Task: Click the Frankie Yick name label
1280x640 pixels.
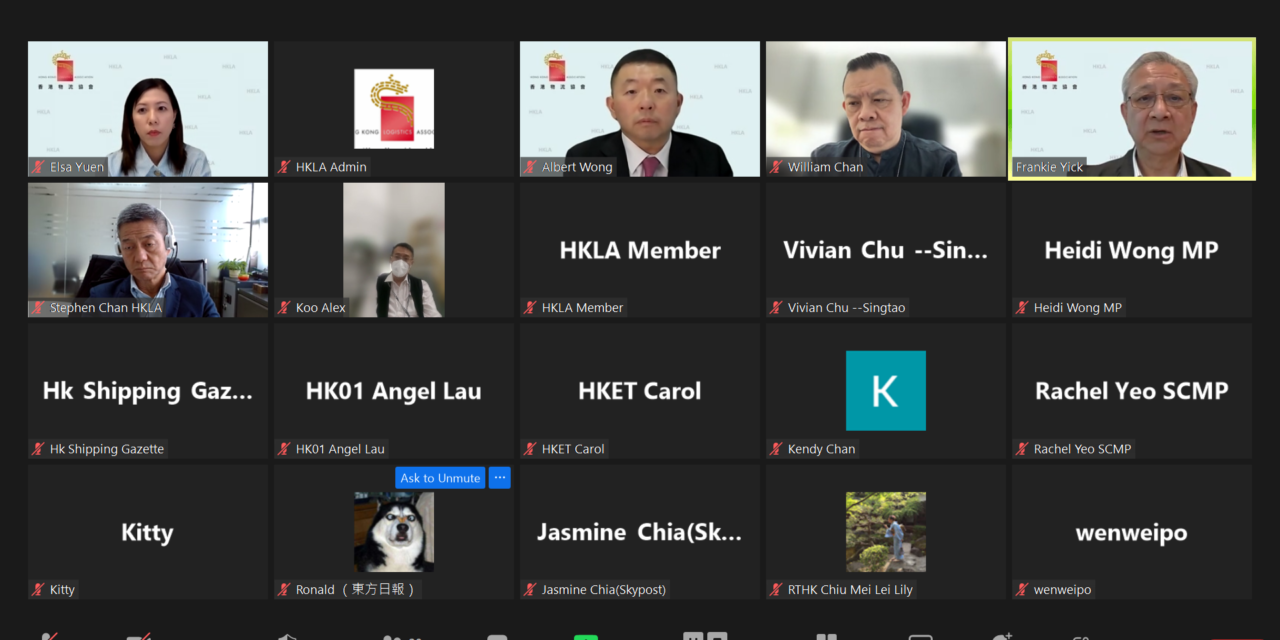Action: pos(1049,167)
